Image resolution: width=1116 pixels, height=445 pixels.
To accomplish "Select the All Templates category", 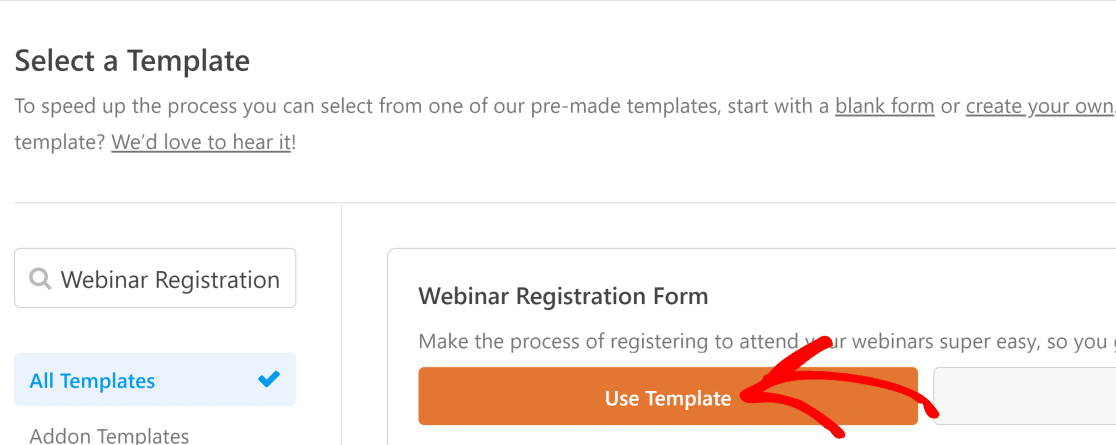I will tap(92, 381).
